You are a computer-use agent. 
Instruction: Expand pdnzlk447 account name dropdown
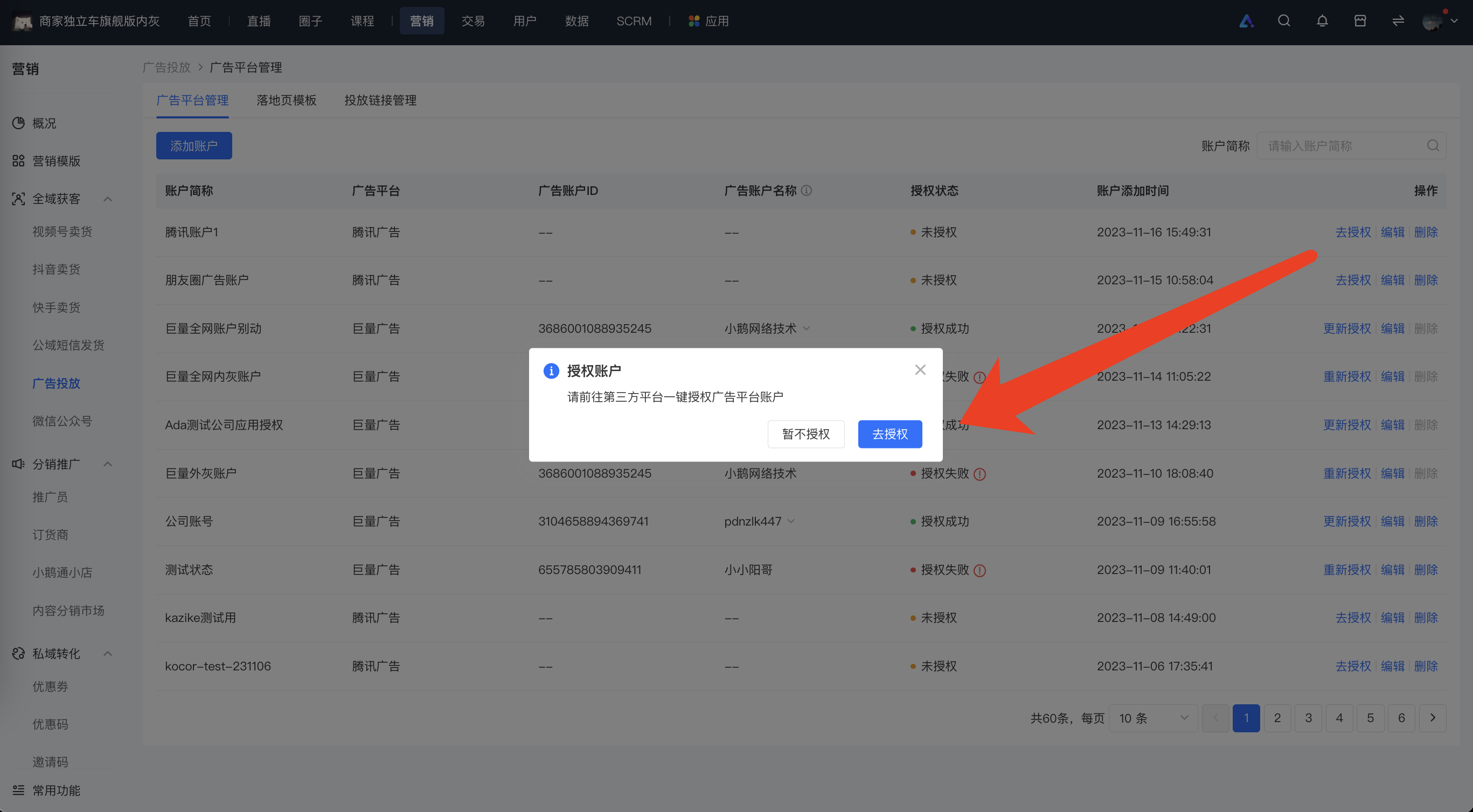point(791,521)
